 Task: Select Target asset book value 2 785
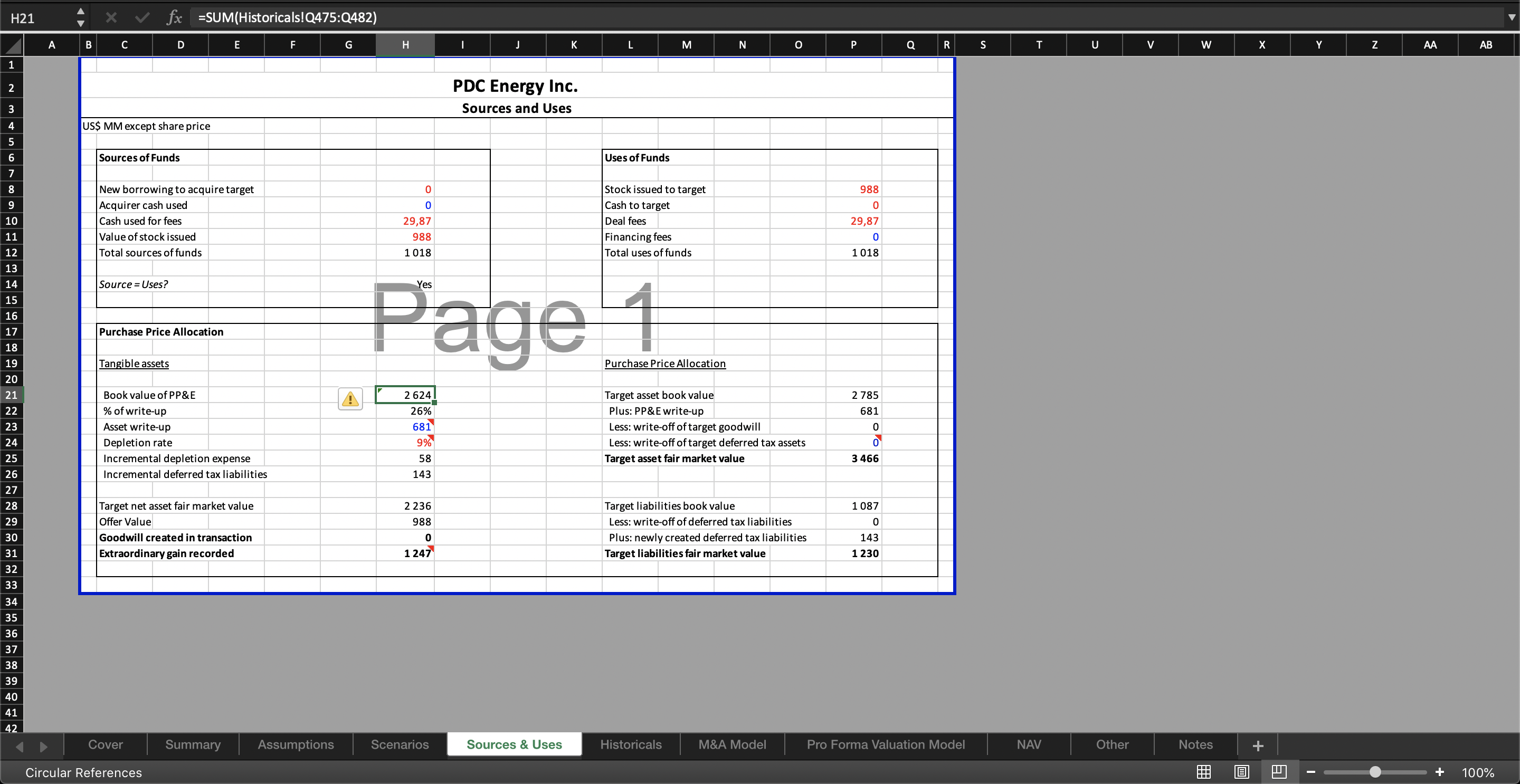(x=853, y=395)
